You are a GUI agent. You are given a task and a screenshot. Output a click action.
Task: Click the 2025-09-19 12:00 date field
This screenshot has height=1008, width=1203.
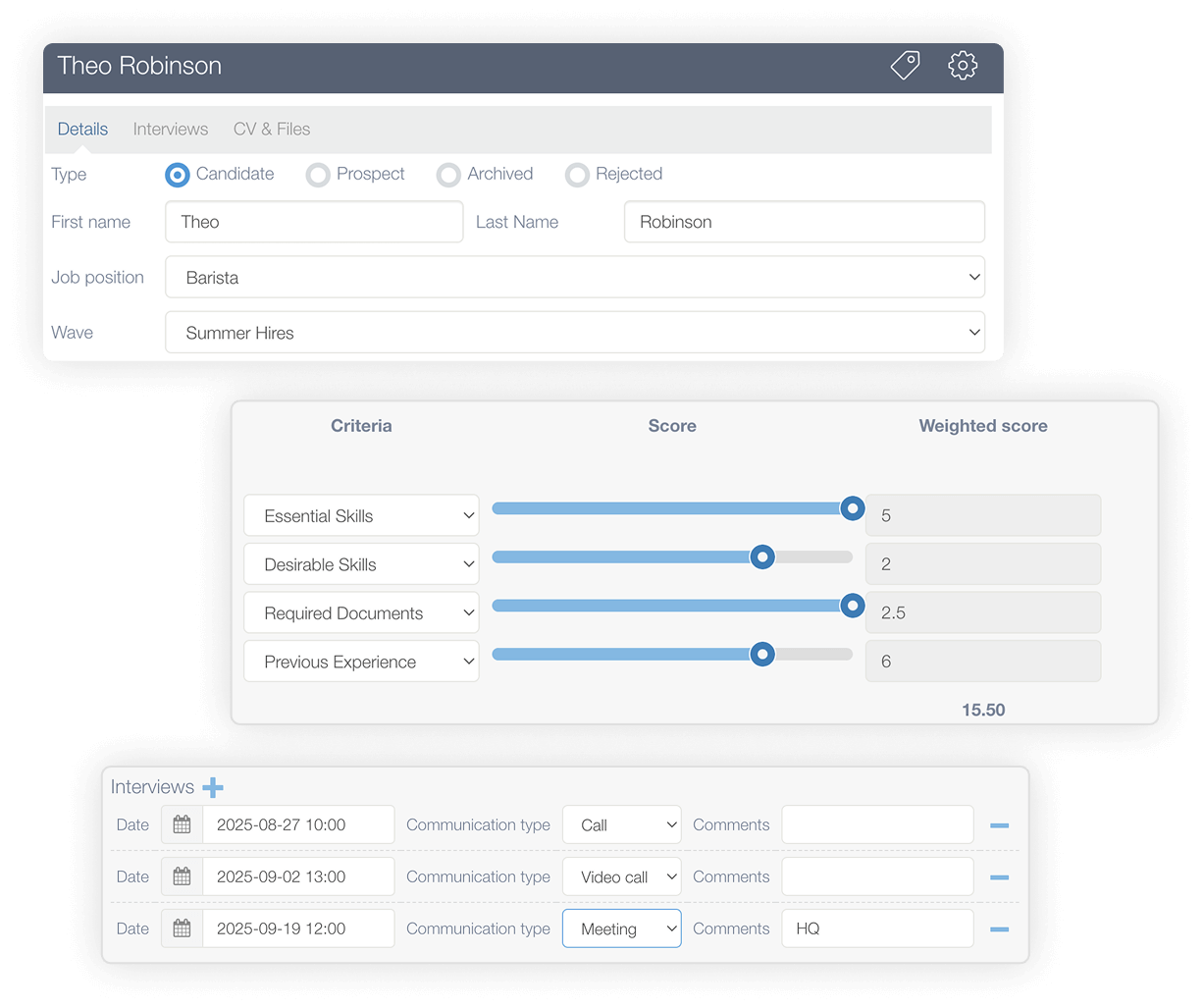click(x=298, y=928)
